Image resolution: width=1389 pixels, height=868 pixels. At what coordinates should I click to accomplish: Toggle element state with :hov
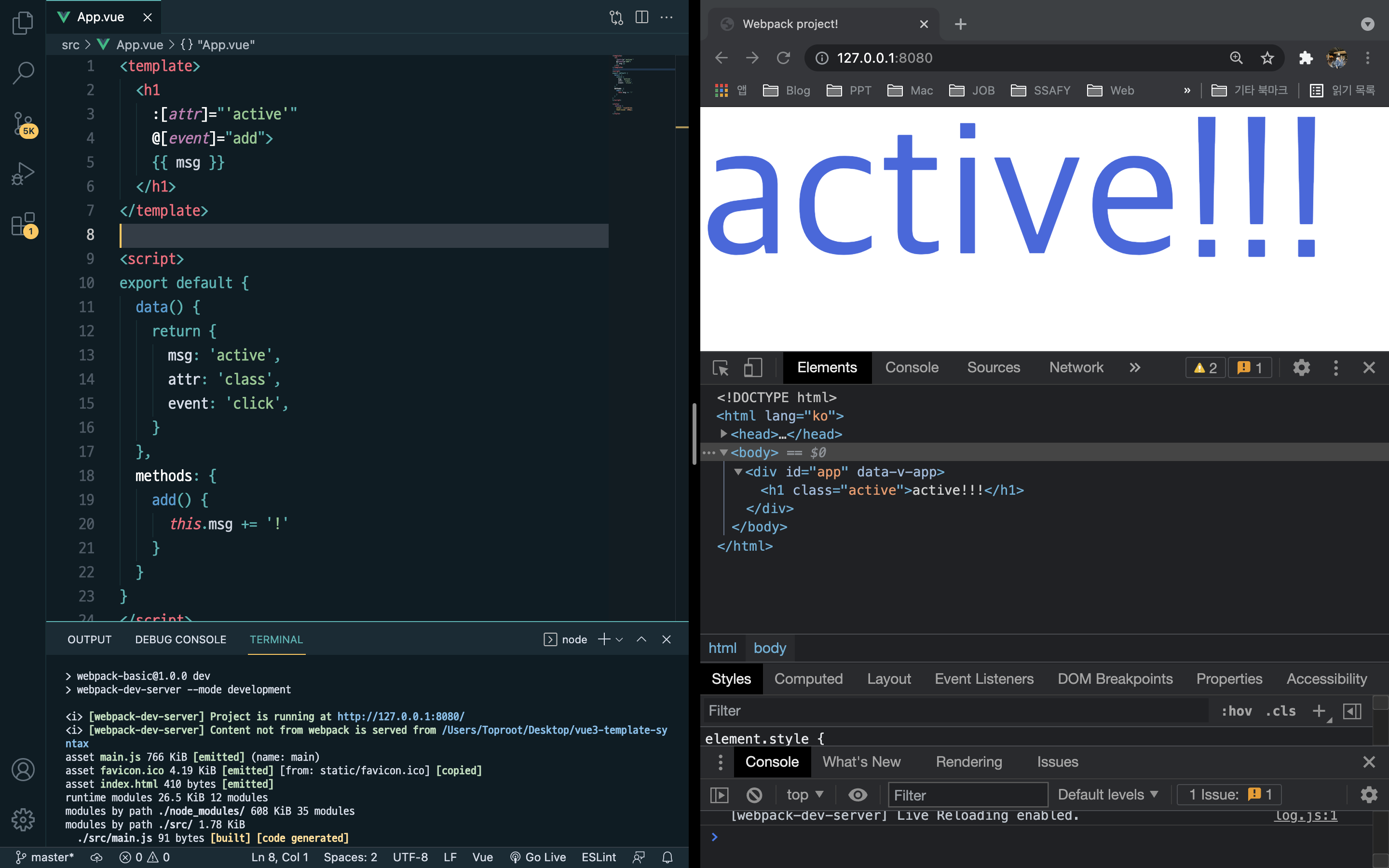coord(1236,711)
